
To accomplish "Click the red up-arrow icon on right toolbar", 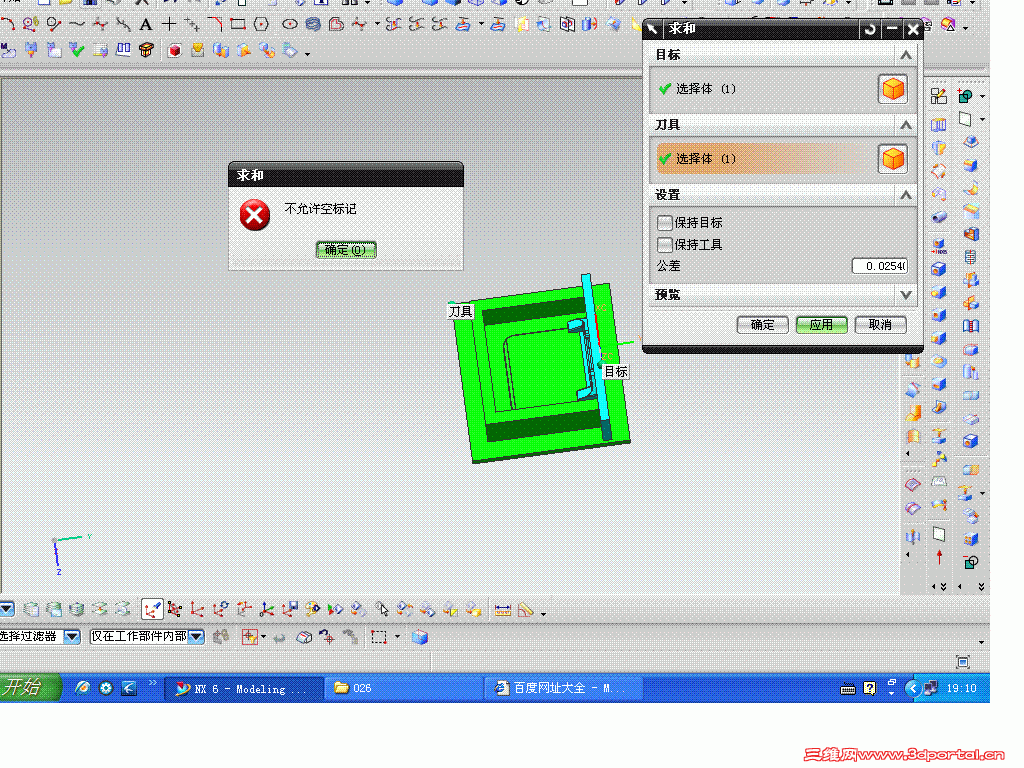I will coord(939,557).
